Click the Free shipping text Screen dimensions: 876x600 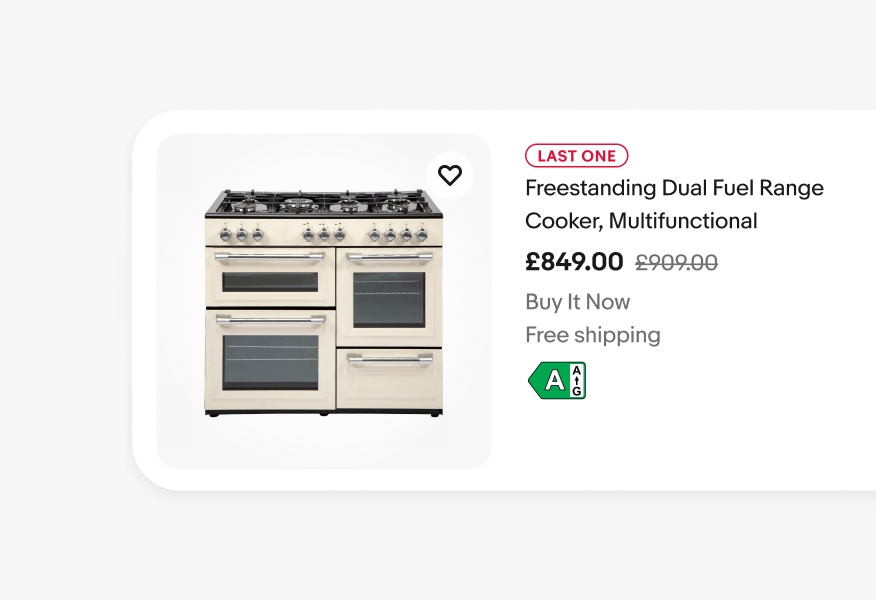(x=593, y=335)
